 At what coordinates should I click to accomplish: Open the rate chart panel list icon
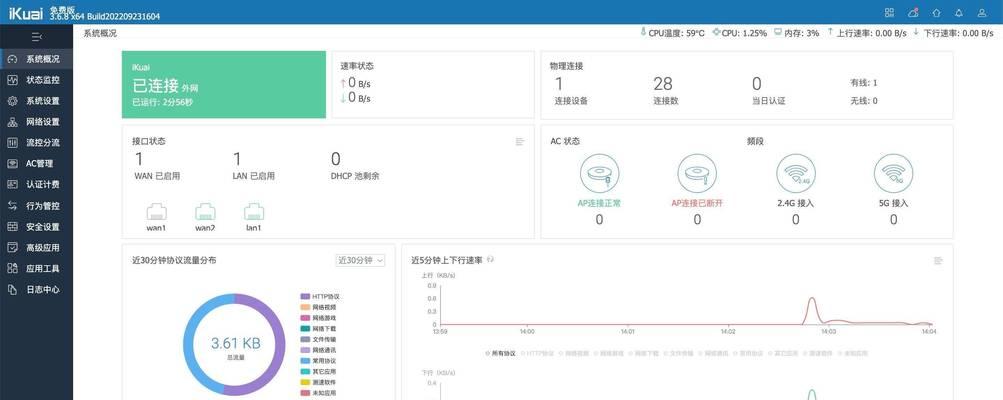938,260
